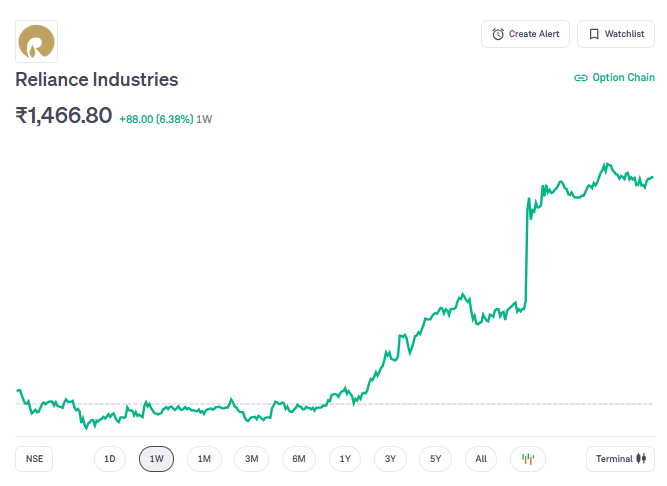The height and width of the screenshot is (486, 667).
Task: Display the 5Y price chart
Action: pos(435,459)
